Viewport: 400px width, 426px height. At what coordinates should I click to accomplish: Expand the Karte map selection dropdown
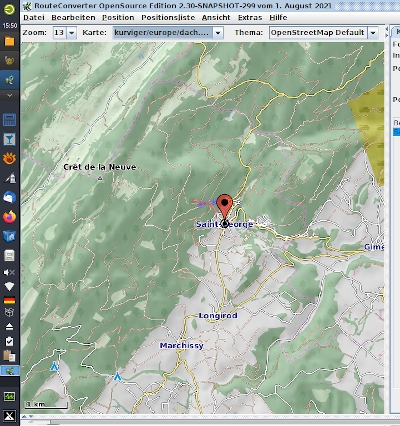pyautogui.click(x=218, y=33)
